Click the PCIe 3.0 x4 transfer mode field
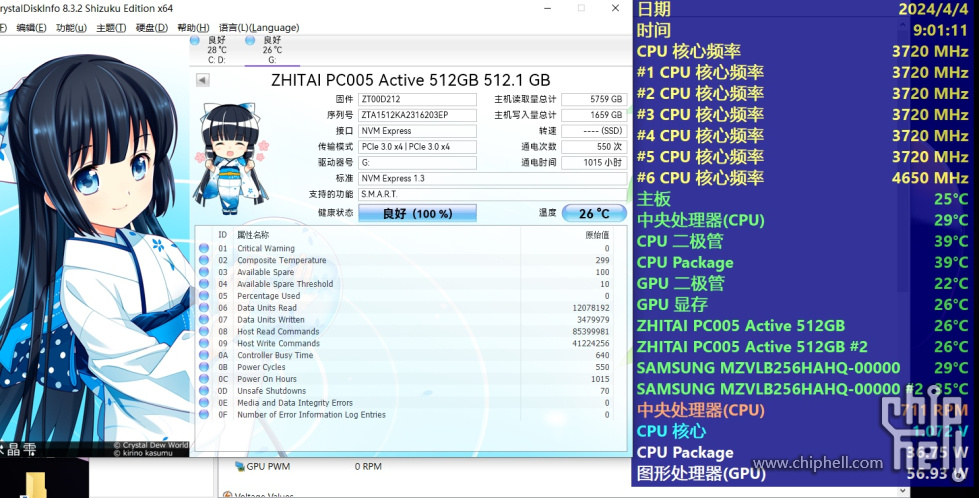 (x=417, y=147)
